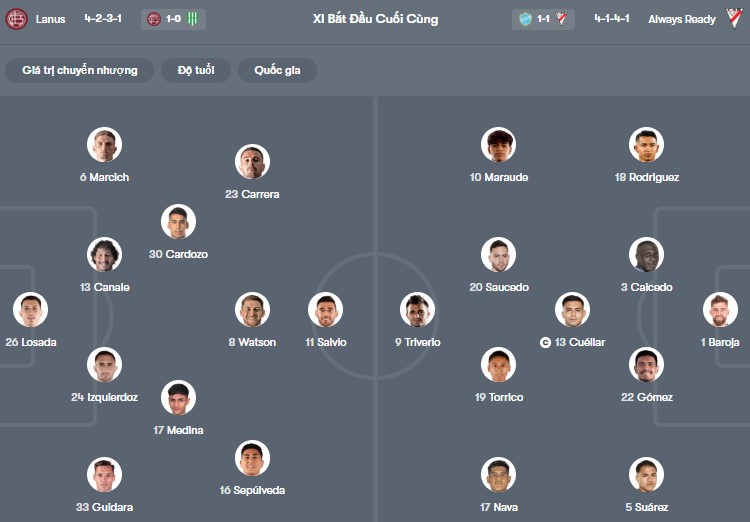
Task: Click Marcich's player avatar
Action: tap(104, 145)
